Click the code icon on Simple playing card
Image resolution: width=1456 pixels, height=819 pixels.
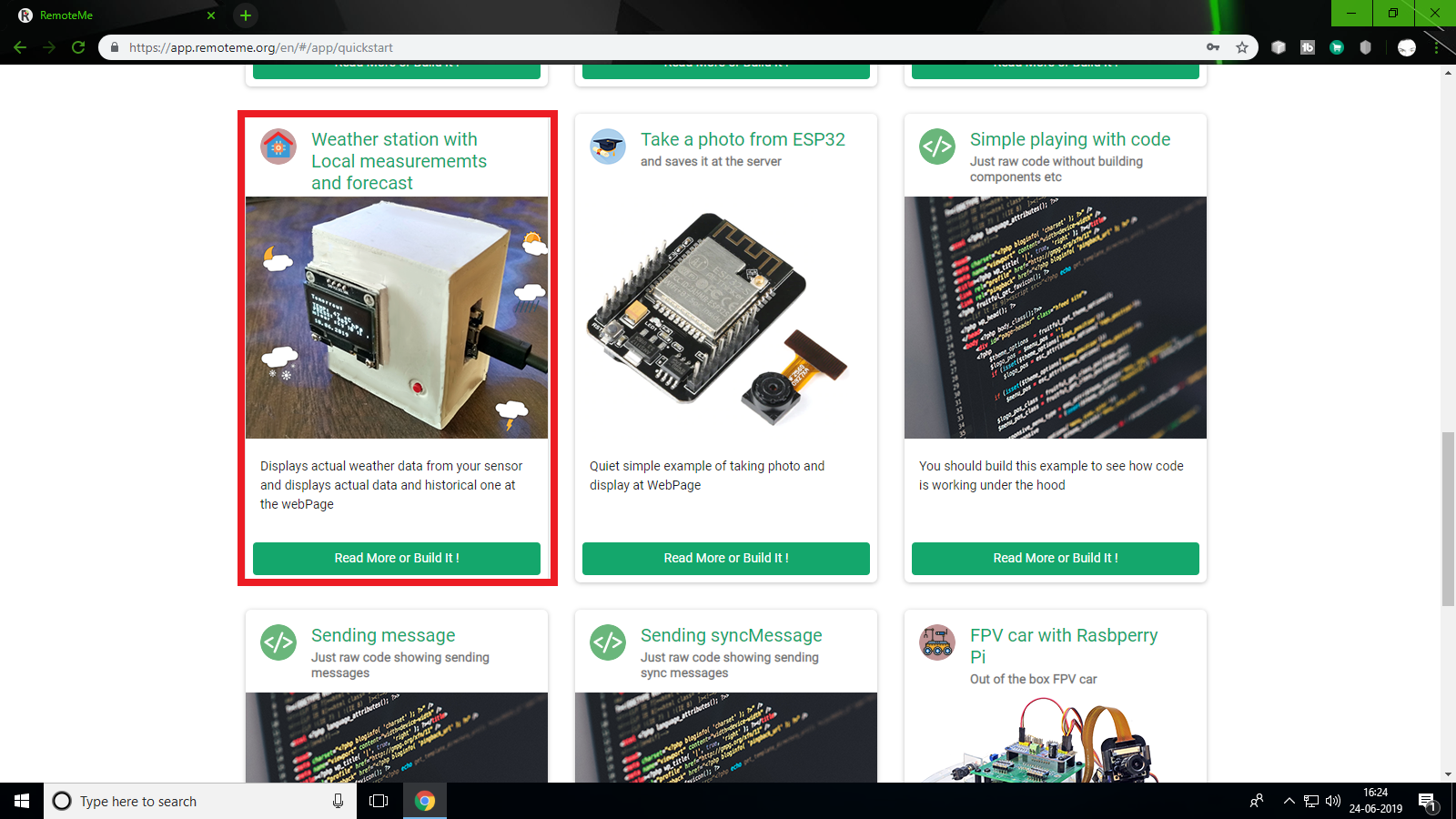point(937,147)
